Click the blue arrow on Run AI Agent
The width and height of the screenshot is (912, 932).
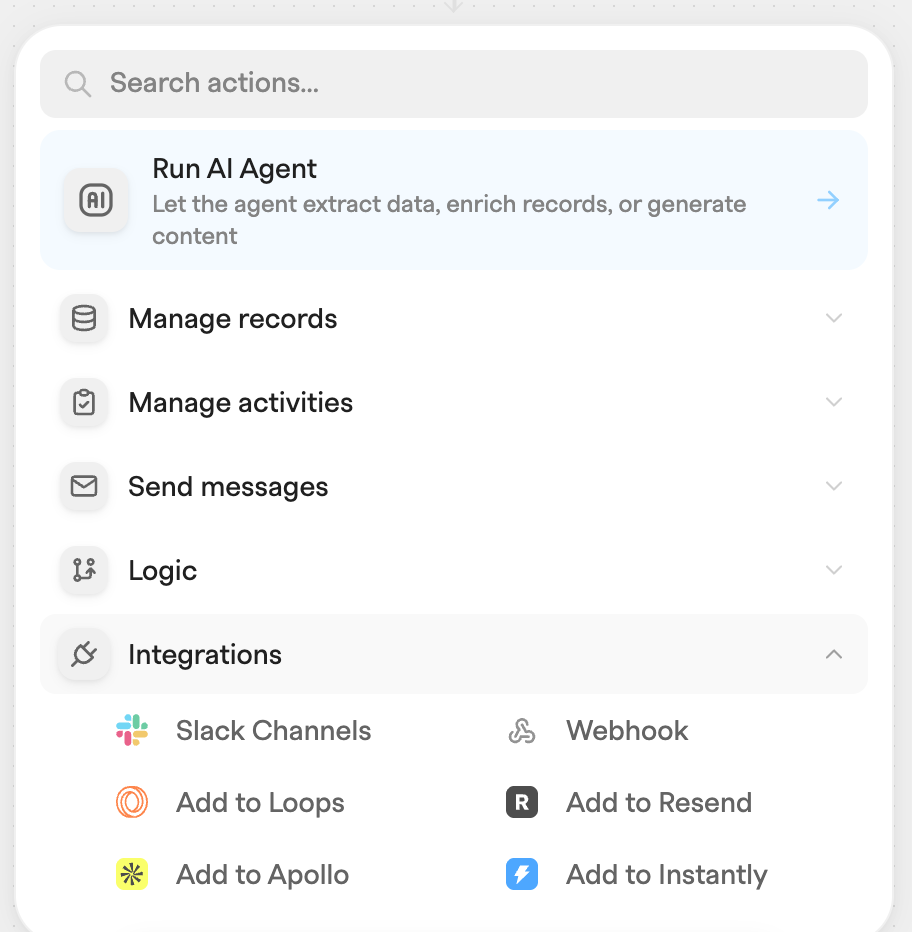[828, 200]
